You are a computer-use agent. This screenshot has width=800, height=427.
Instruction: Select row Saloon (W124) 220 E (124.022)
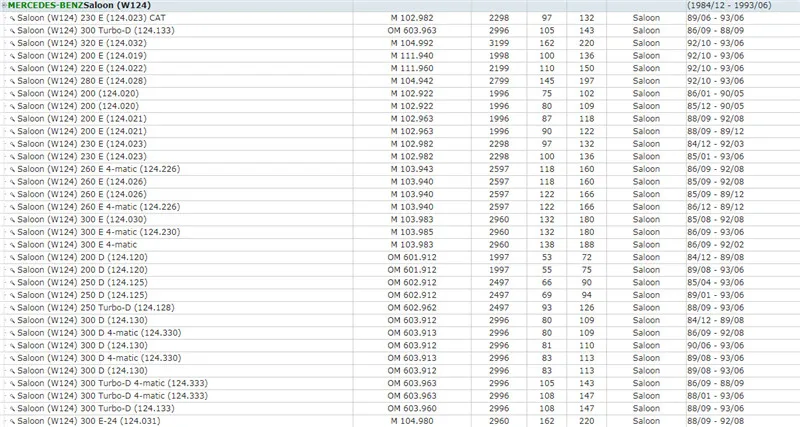pyautogui.click(x=400, y=68)
